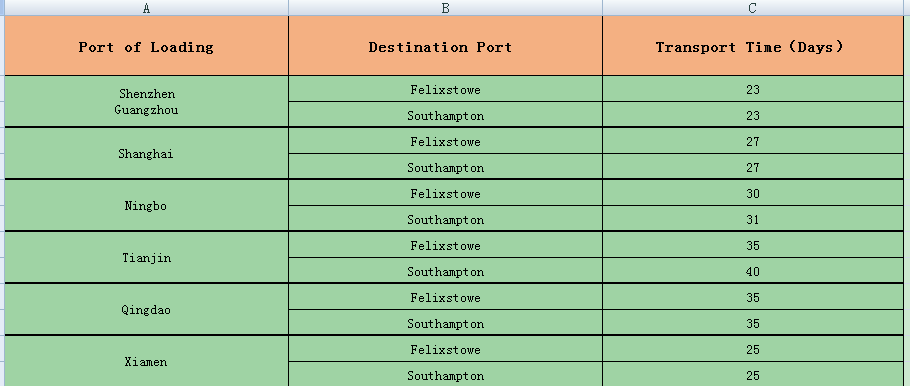Click the cell with transport time 31

753,219
